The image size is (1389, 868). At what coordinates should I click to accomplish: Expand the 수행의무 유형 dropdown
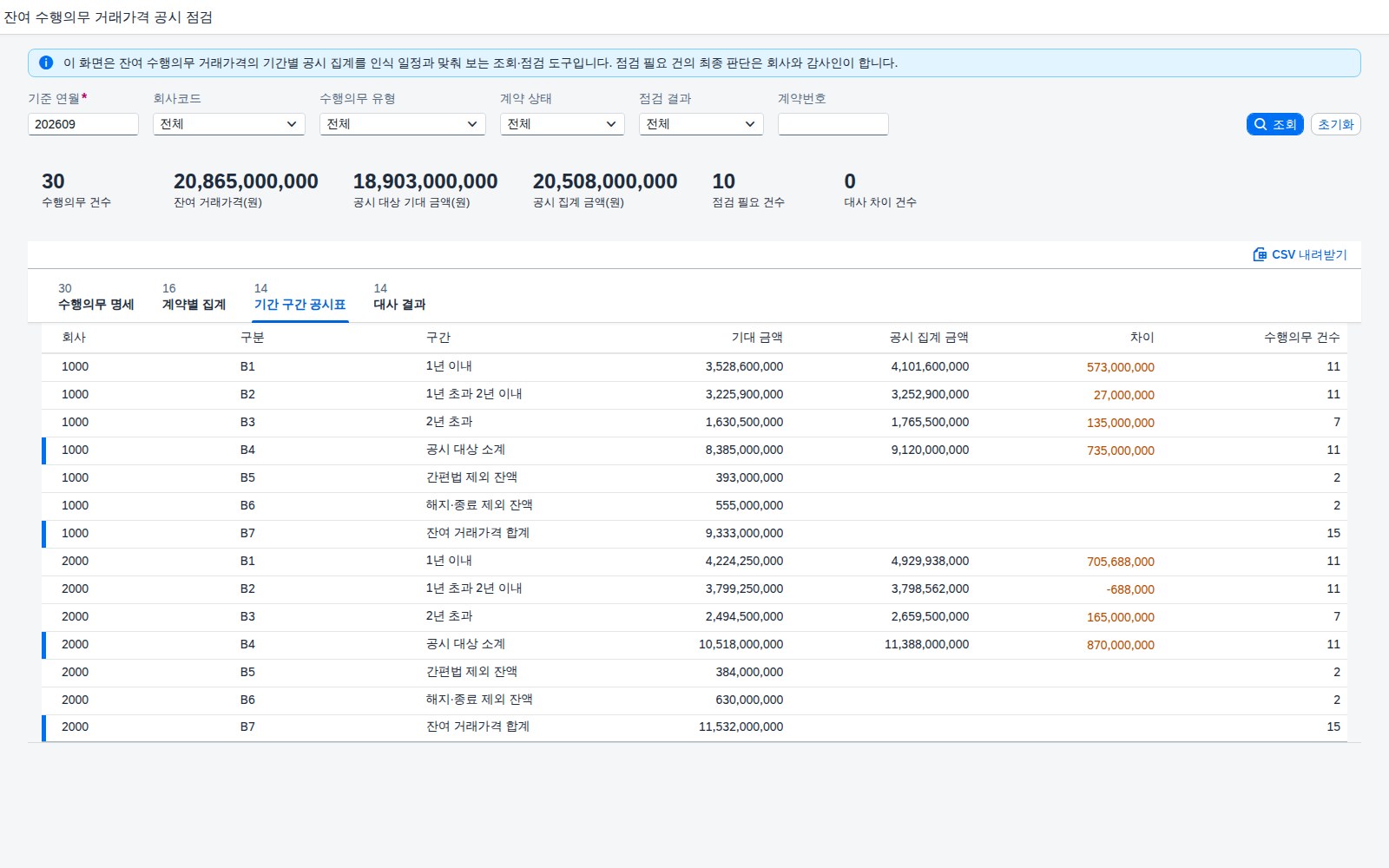point(403,124)
